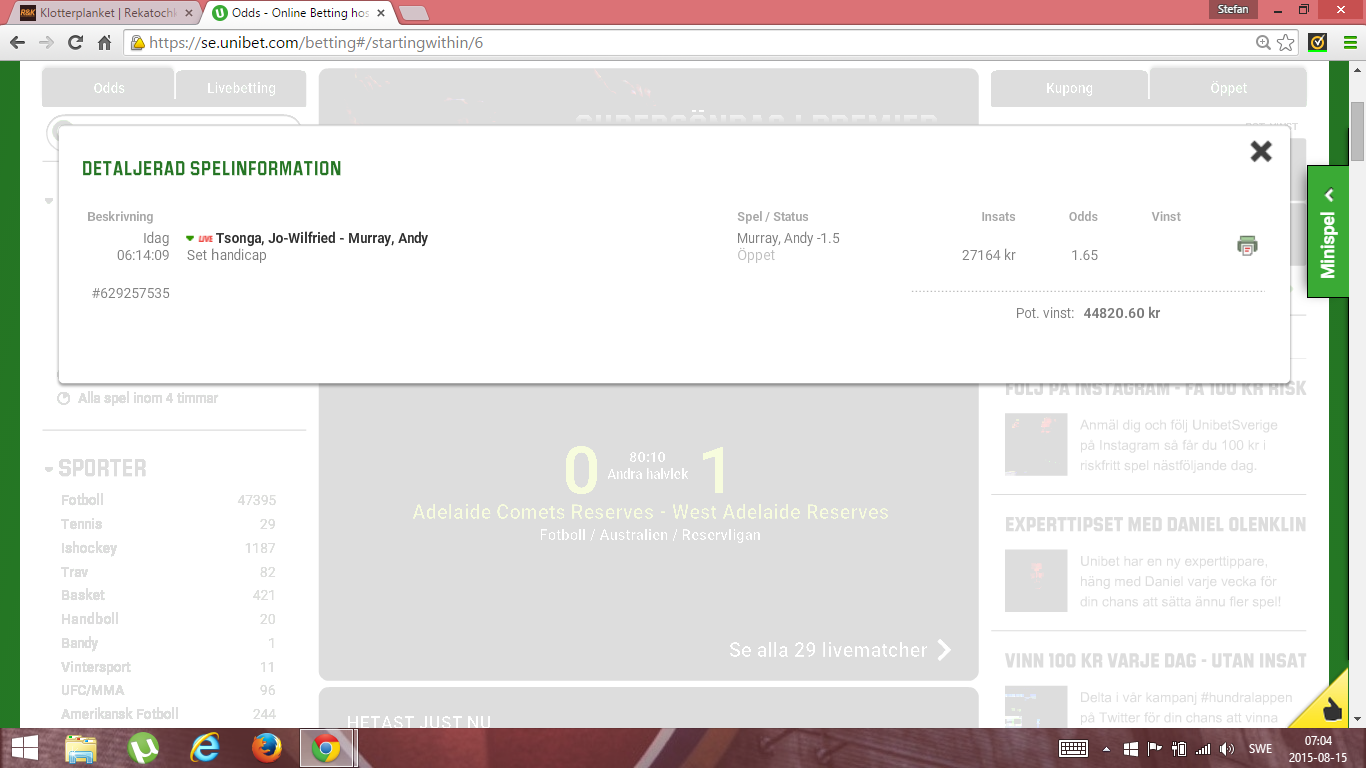Image resolution: width=1366 pixels, height=768 pixels.
Task: Open Ishockey sport category
Action: point(89,548)
